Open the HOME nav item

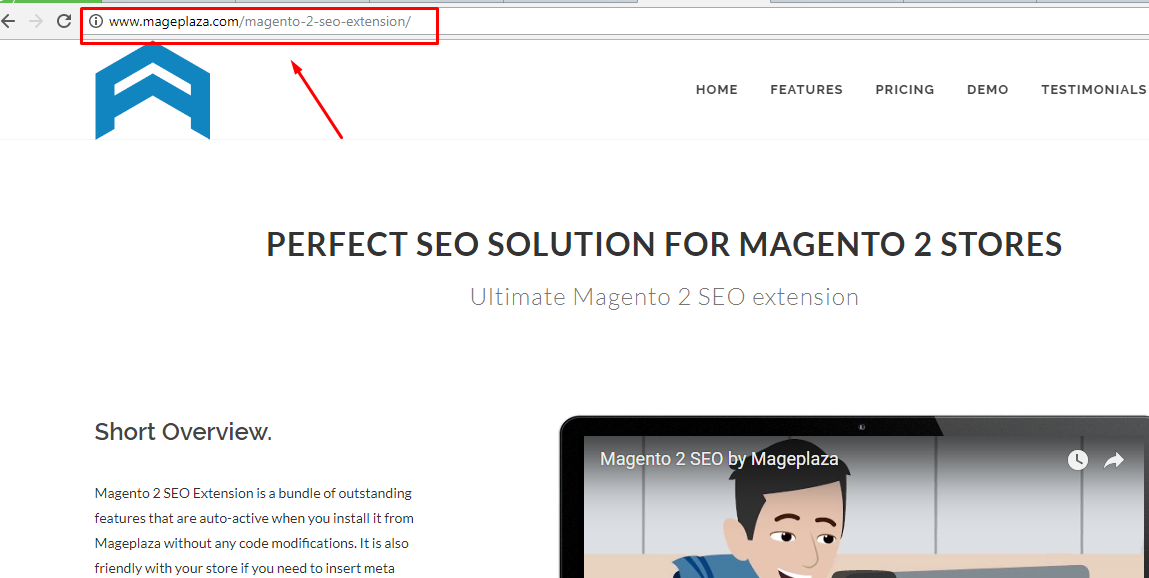coord(717,90)
